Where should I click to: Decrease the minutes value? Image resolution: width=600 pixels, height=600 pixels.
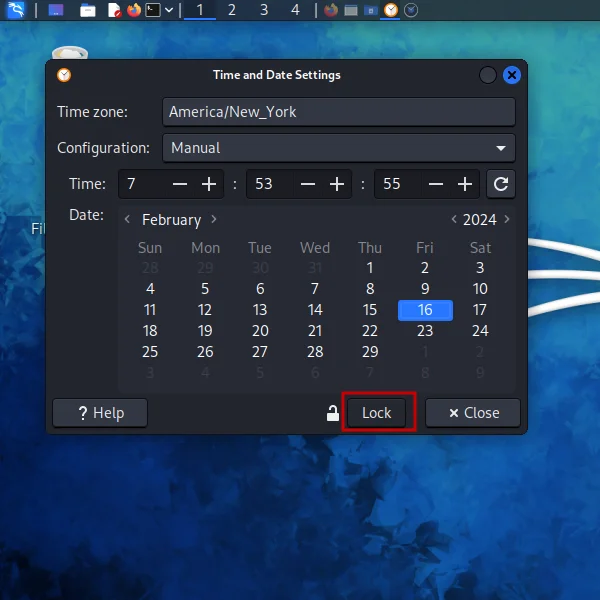(x=308, y=184)
